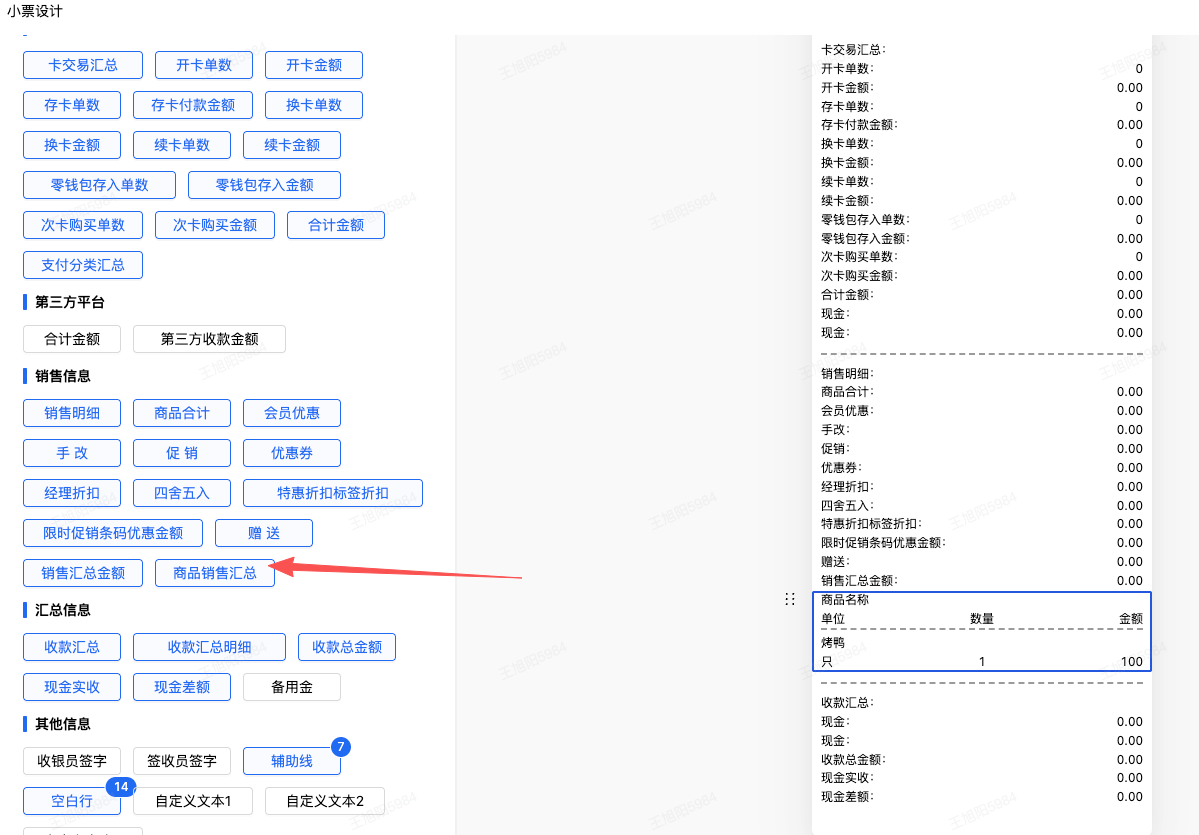Image resolution: width=1199 pixels, height=835 pixels.
Task: Toggle the 收款汇总 tag
Action: pos(72,647)
